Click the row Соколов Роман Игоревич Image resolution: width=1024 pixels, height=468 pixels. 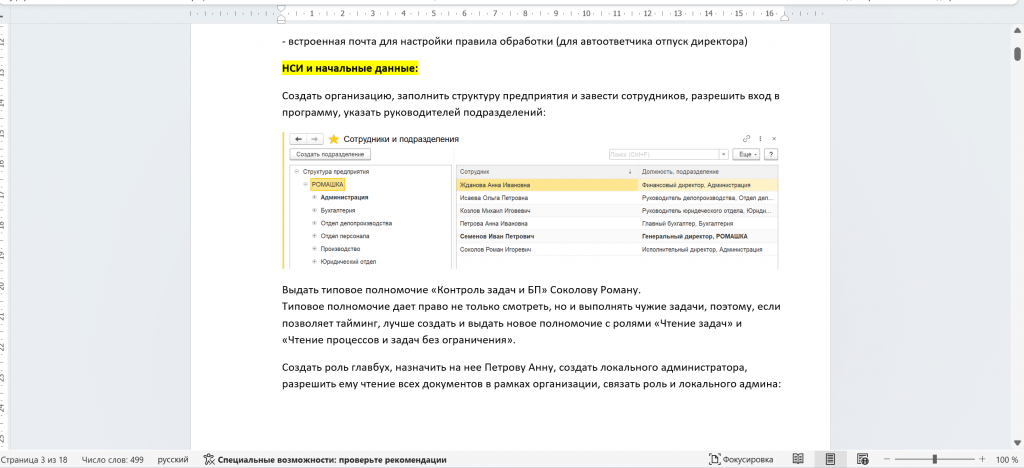[x=617, y=249]
